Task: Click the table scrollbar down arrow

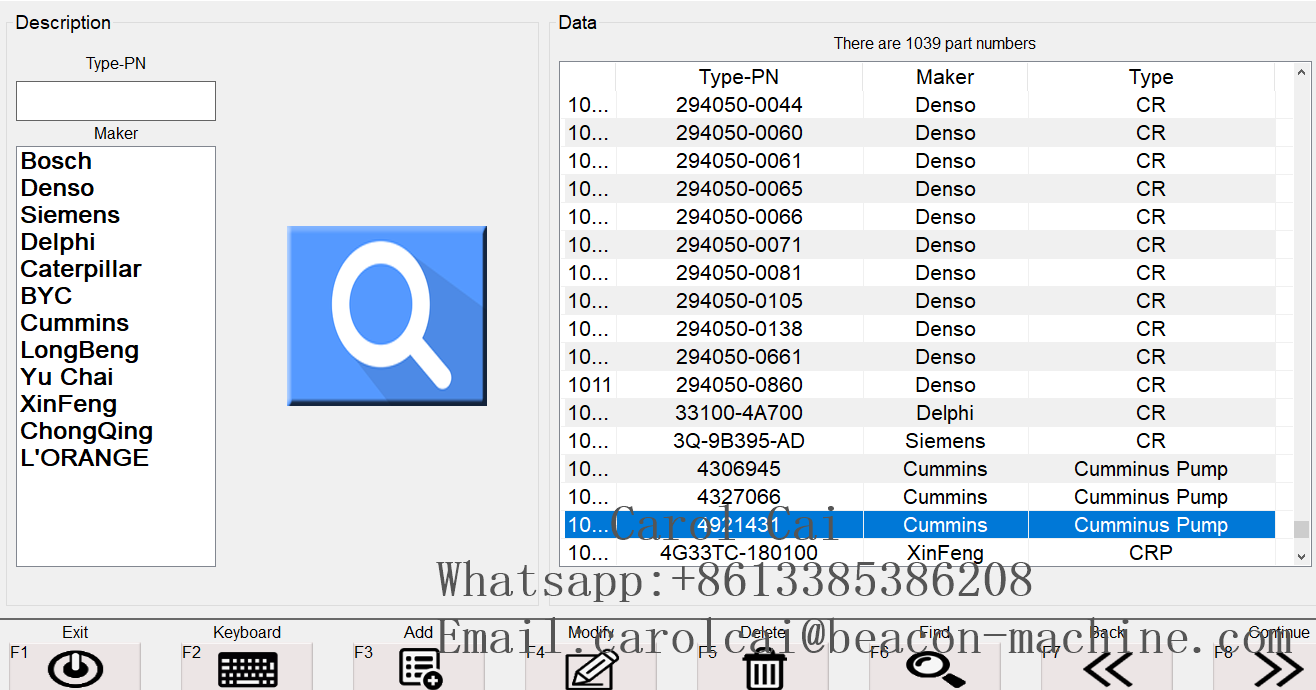Action: pyautogui.click(x=1301, y=556)
